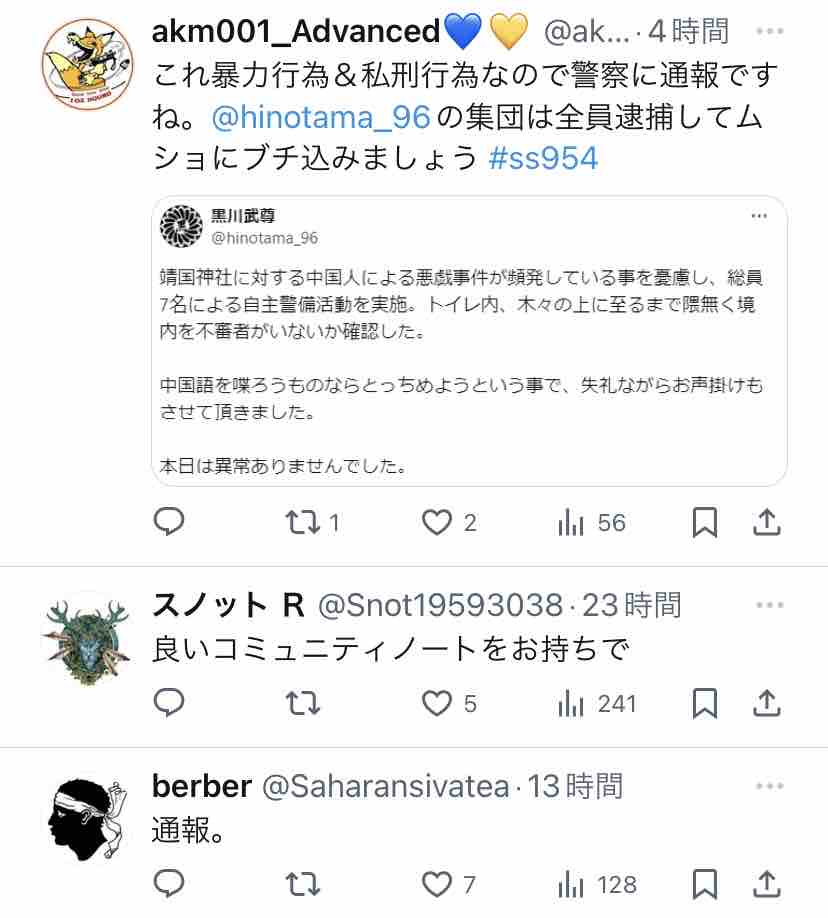The height and width of the screenshot is (918, 828).
Task: Open the @hinotama_96 mention link
Action: (x=321, y=117)
